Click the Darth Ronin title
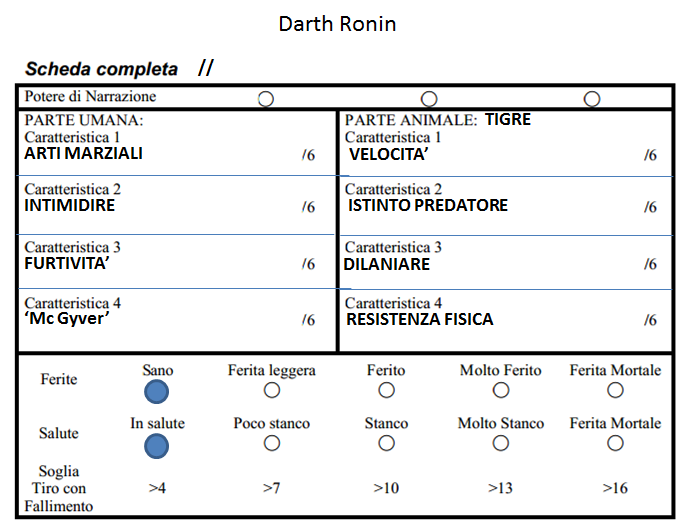This screenshot has width=699, height=532. click(x=337, y=24)
